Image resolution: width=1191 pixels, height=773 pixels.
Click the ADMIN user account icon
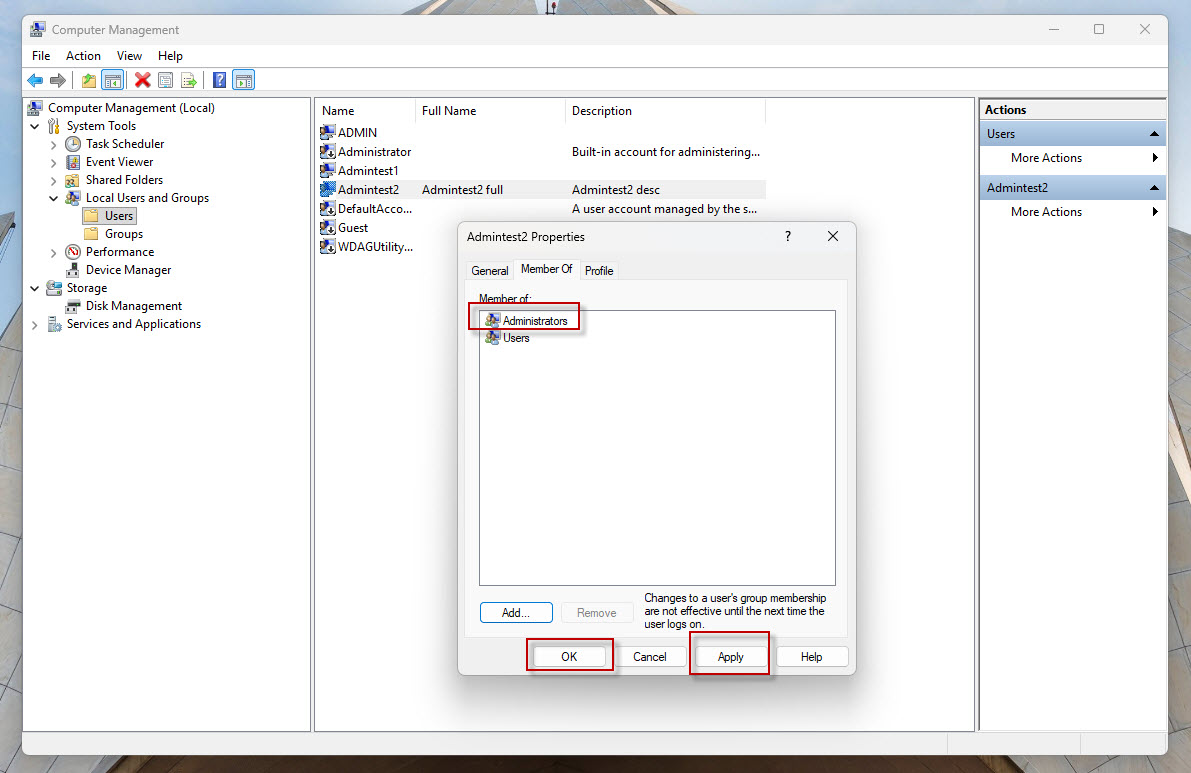[x=327, y=132]
